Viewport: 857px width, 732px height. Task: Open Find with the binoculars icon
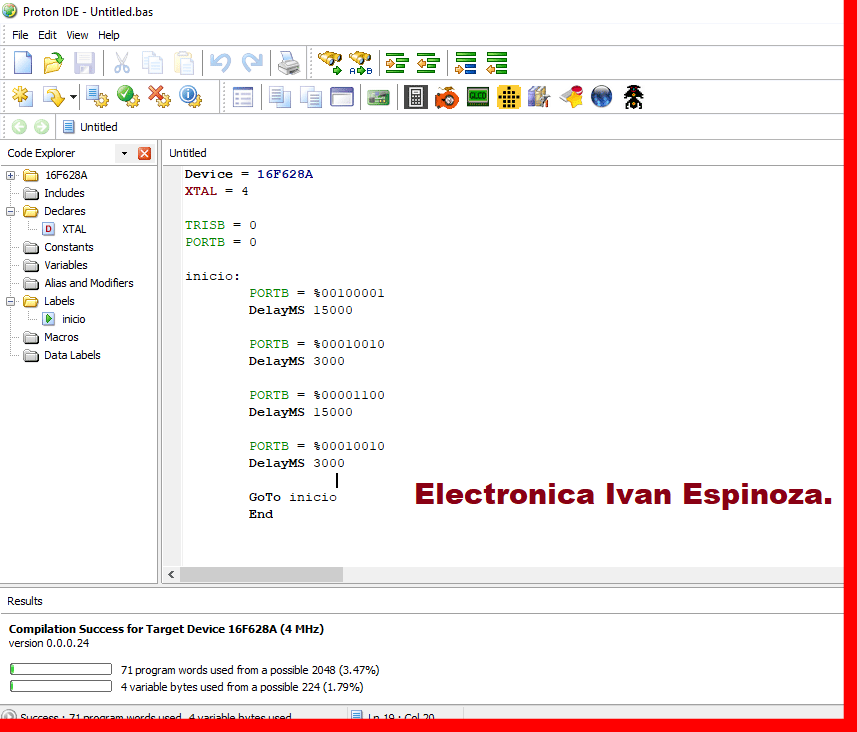[x=330, y=63]
